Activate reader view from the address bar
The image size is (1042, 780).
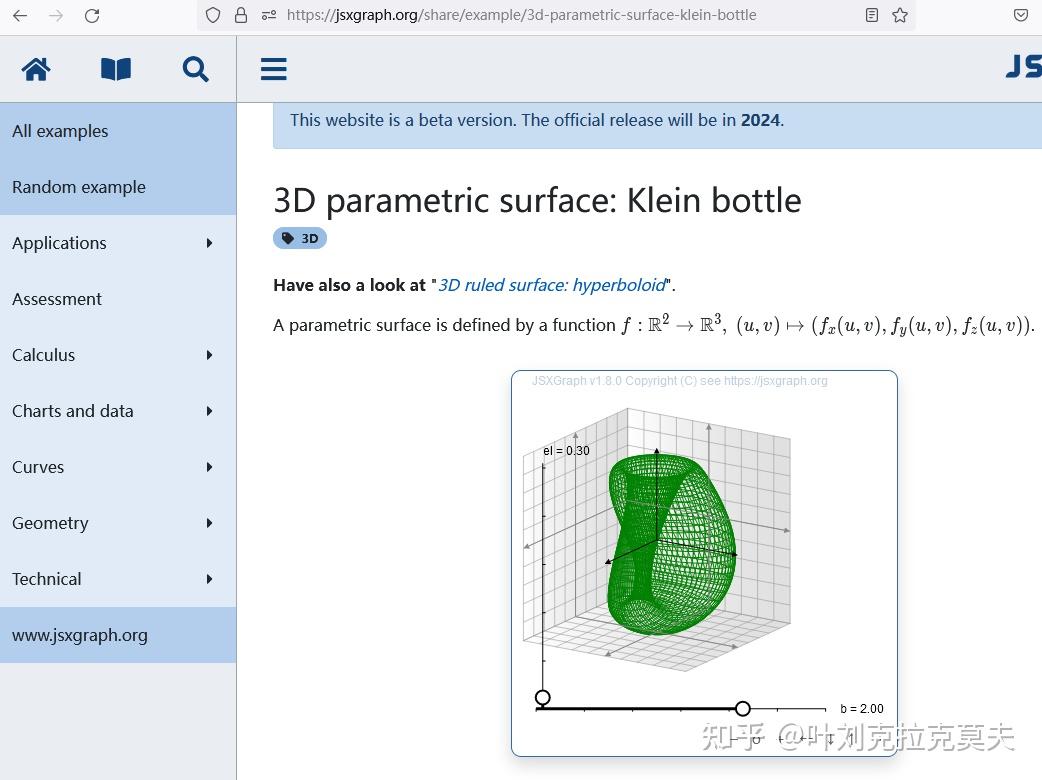[871, 14]
